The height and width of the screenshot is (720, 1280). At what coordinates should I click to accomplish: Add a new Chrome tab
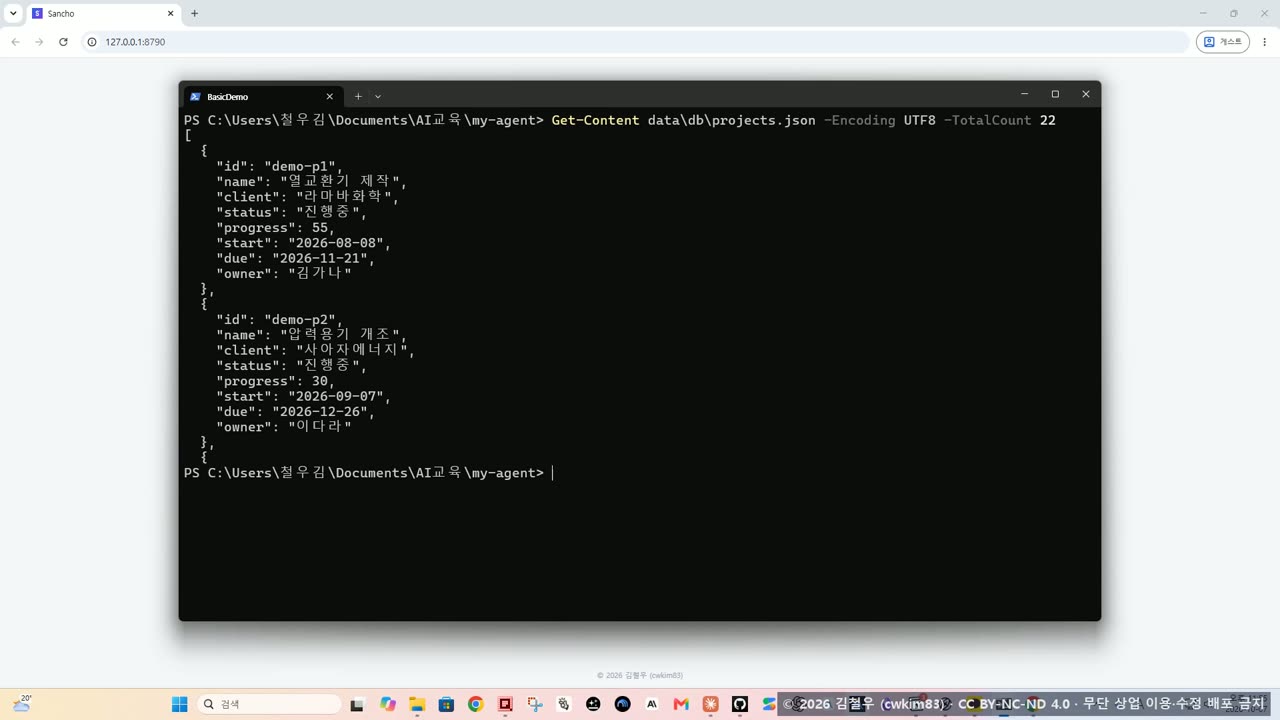coord(194,14)
